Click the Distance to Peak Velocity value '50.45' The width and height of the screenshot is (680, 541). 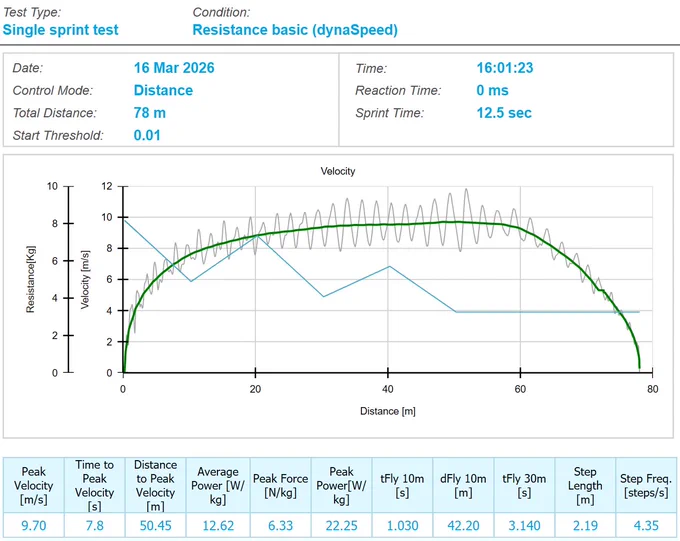point(156,526)
